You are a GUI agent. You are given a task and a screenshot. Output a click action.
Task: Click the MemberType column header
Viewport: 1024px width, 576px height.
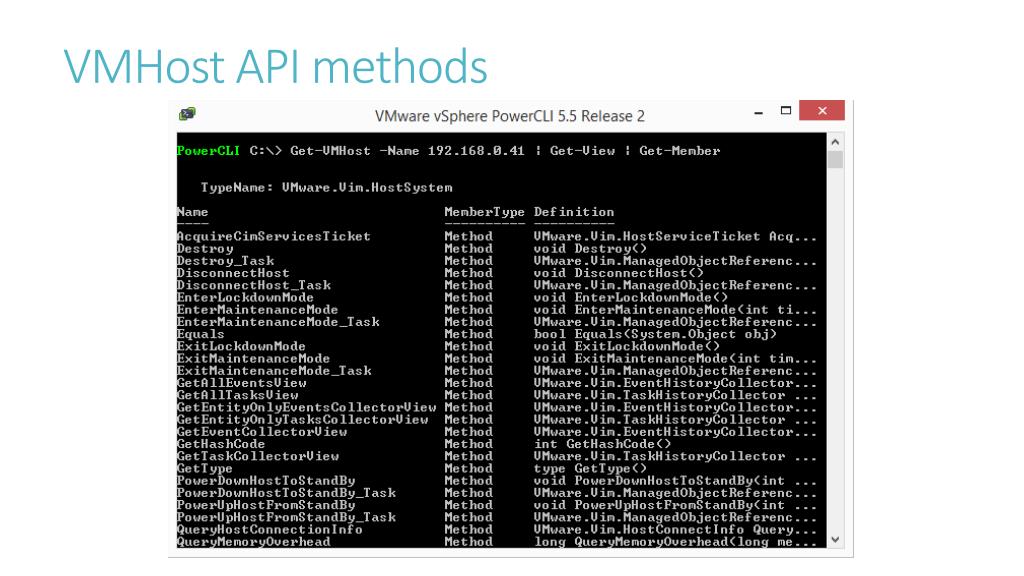(484, 212)
